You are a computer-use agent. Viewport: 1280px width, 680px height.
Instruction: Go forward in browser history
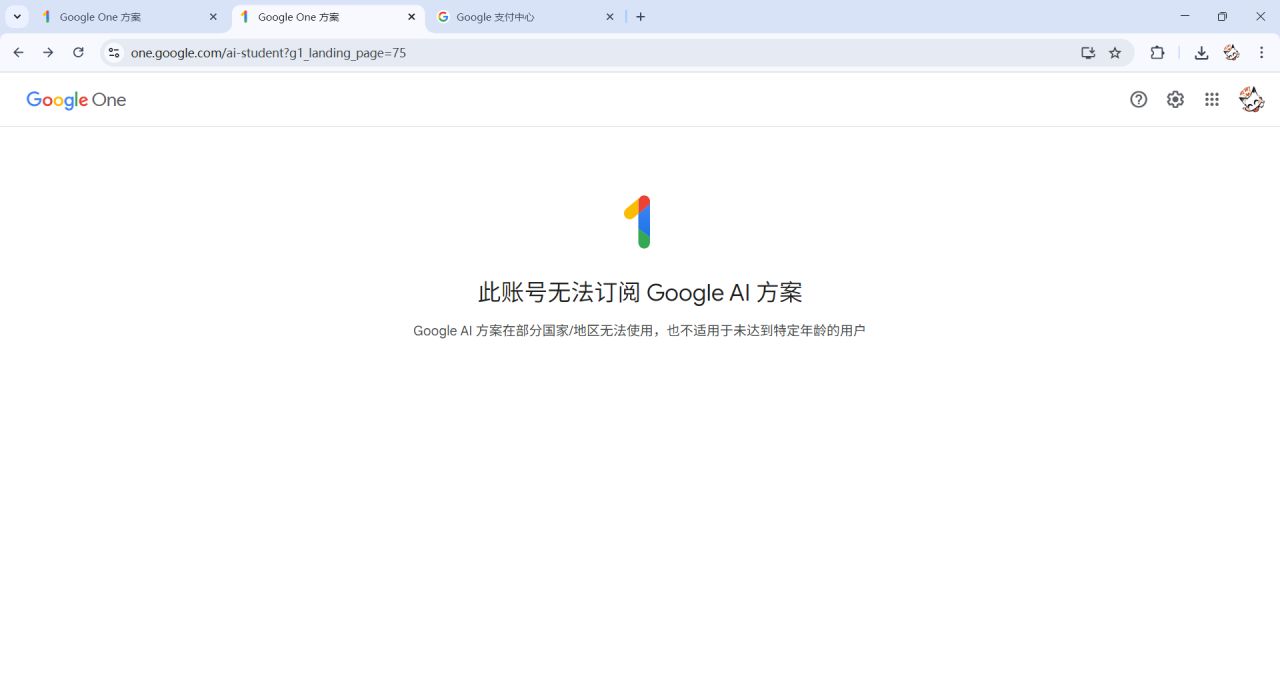tap(48, 52)
